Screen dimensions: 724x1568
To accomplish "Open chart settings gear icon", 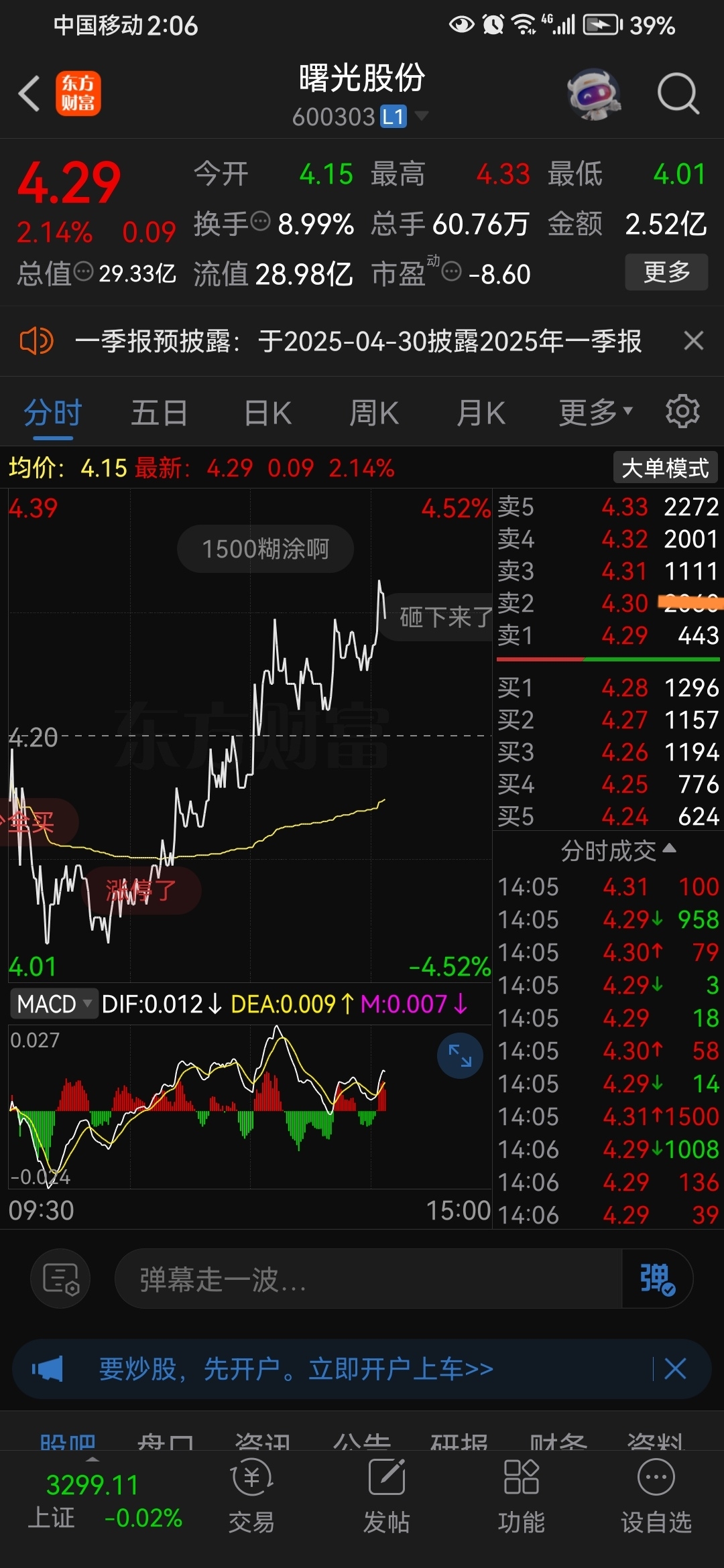I will pos(682,411).
